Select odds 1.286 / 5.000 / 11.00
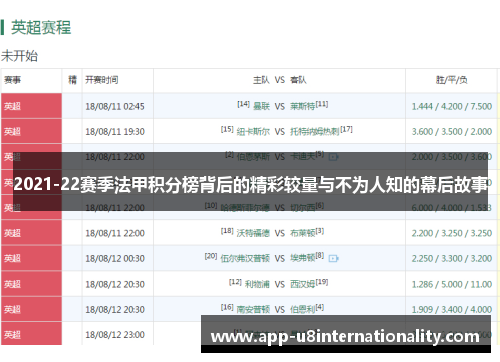The width and height of the screenshot is (500, 362). tap(452, 284)
